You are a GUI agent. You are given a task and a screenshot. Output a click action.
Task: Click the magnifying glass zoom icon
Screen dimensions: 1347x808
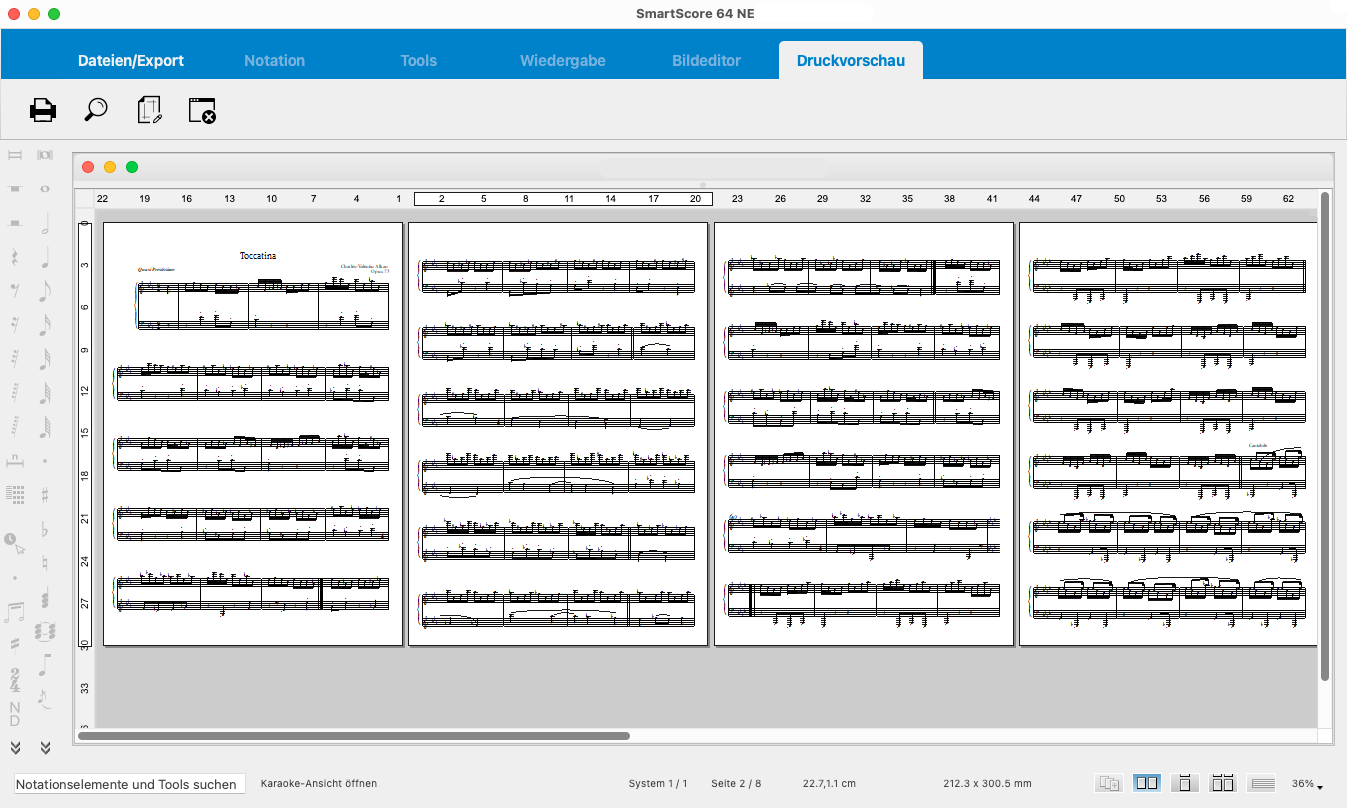tap(96, 110)
